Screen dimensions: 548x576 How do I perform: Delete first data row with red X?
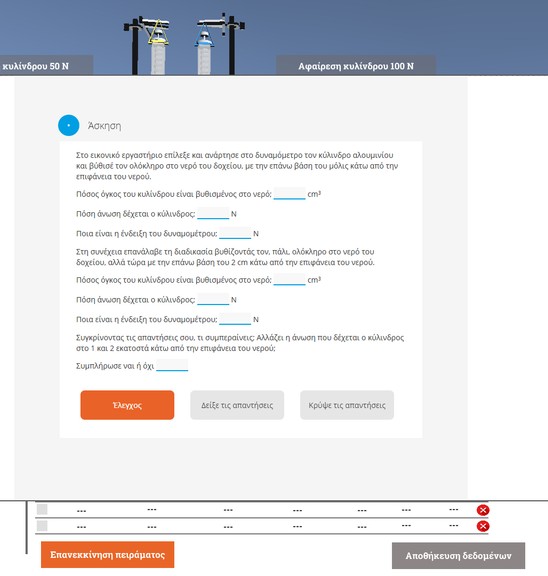(483, 510)
